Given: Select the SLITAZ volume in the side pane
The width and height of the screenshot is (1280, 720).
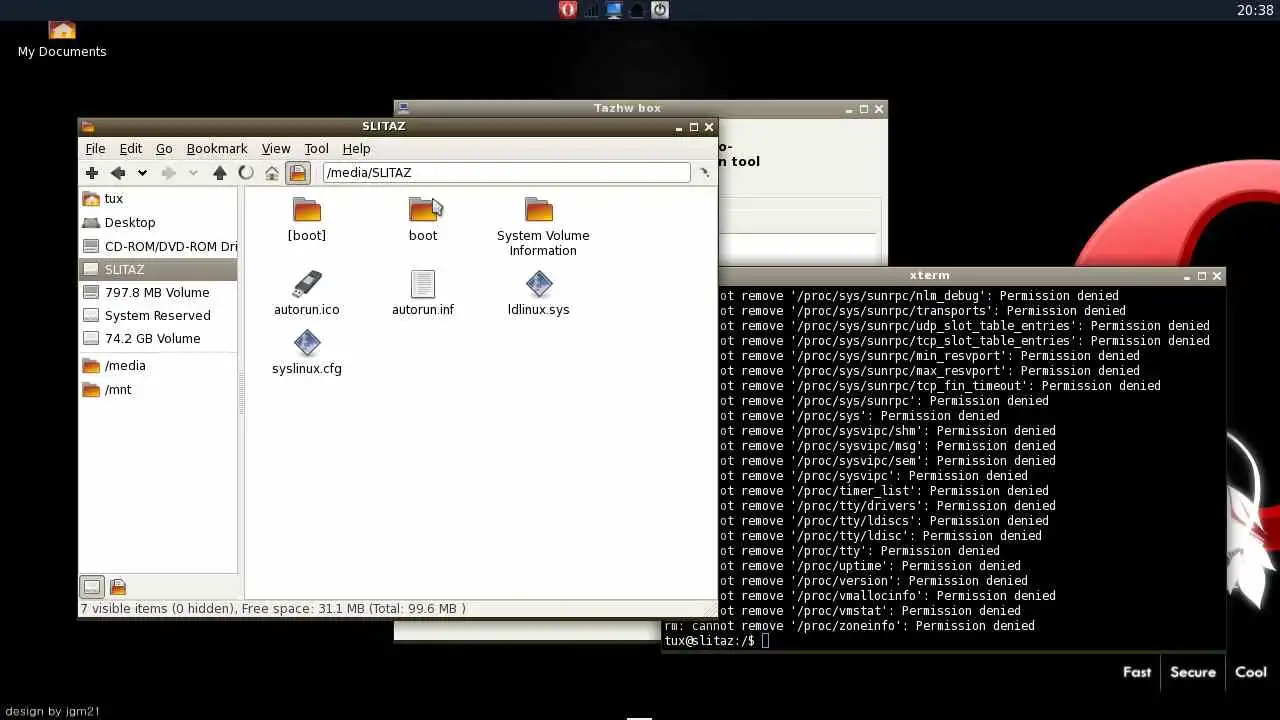Looking at the screenshot, I should pos(158,269).
